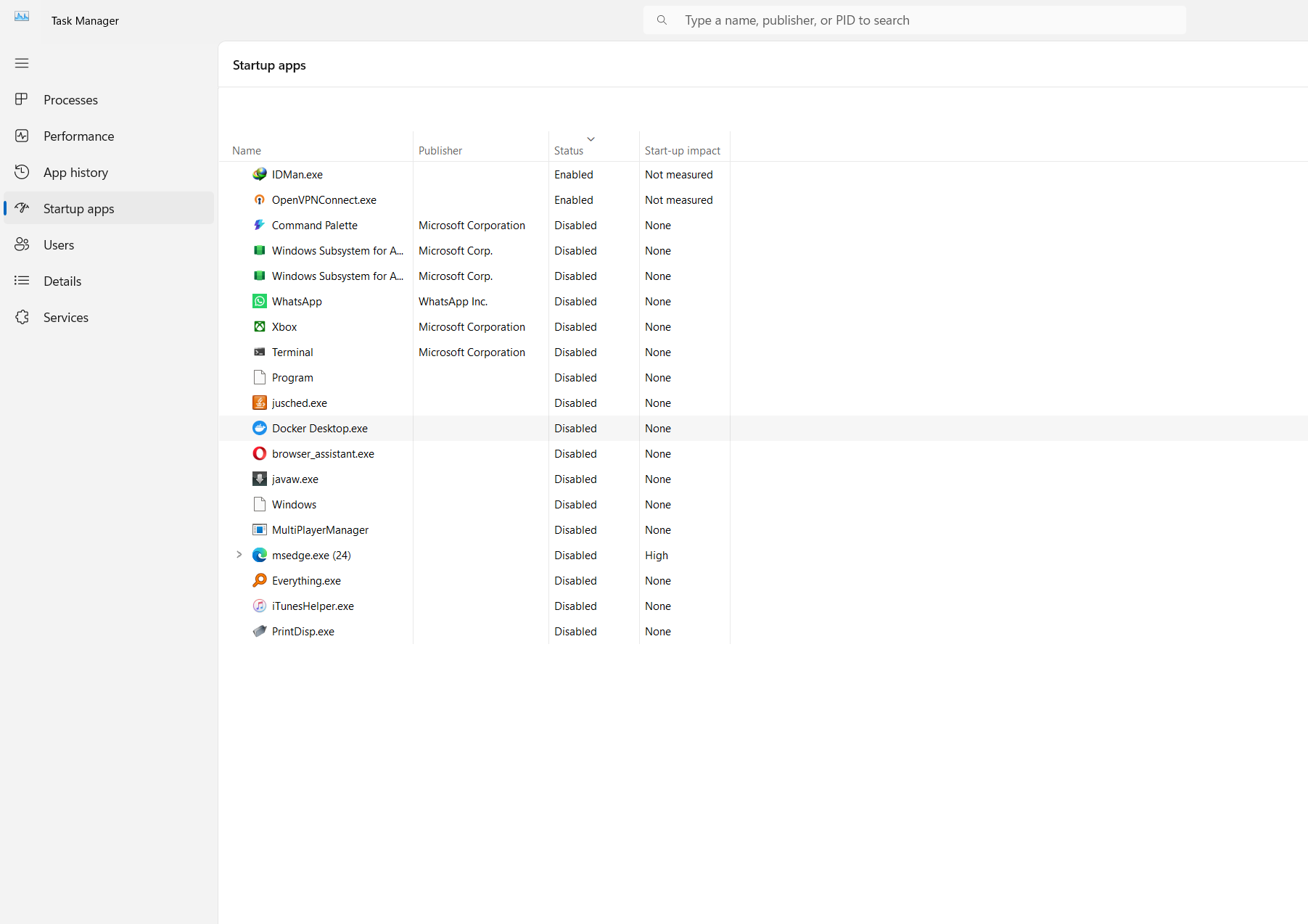The height and width of the screenshot is (924, 1308).
Task: Open the Status column sort dropdown
Action: coord(591,139)
